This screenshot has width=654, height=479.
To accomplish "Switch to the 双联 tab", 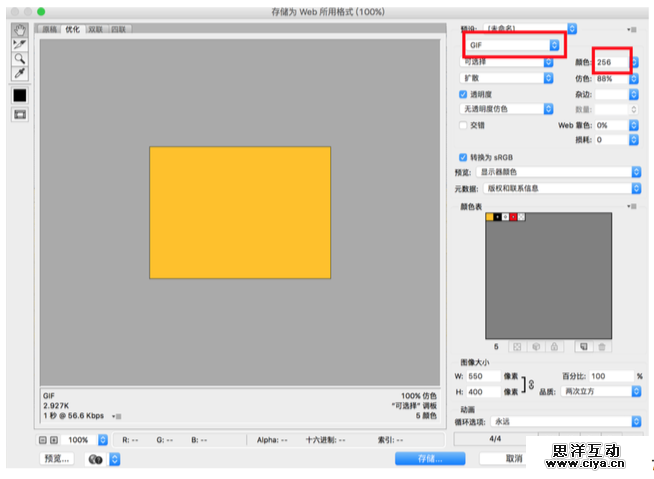I will (x=95, y=30).
